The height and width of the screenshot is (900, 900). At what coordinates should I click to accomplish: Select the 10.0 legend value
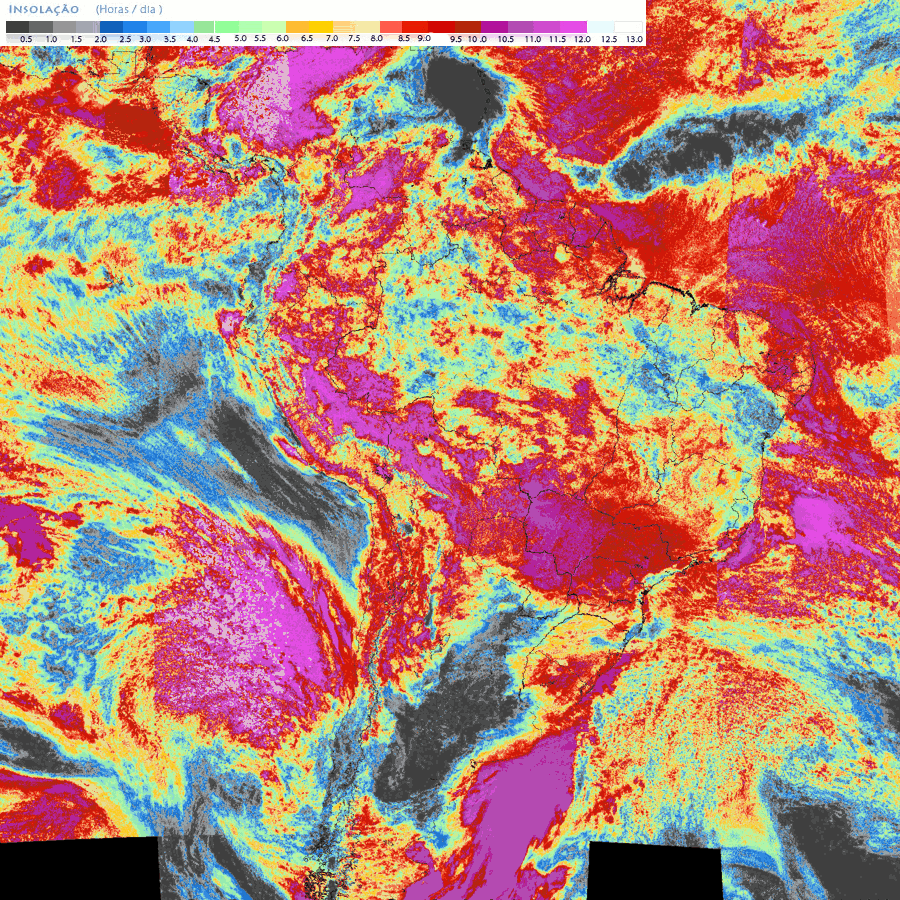(x=477, y=39)
